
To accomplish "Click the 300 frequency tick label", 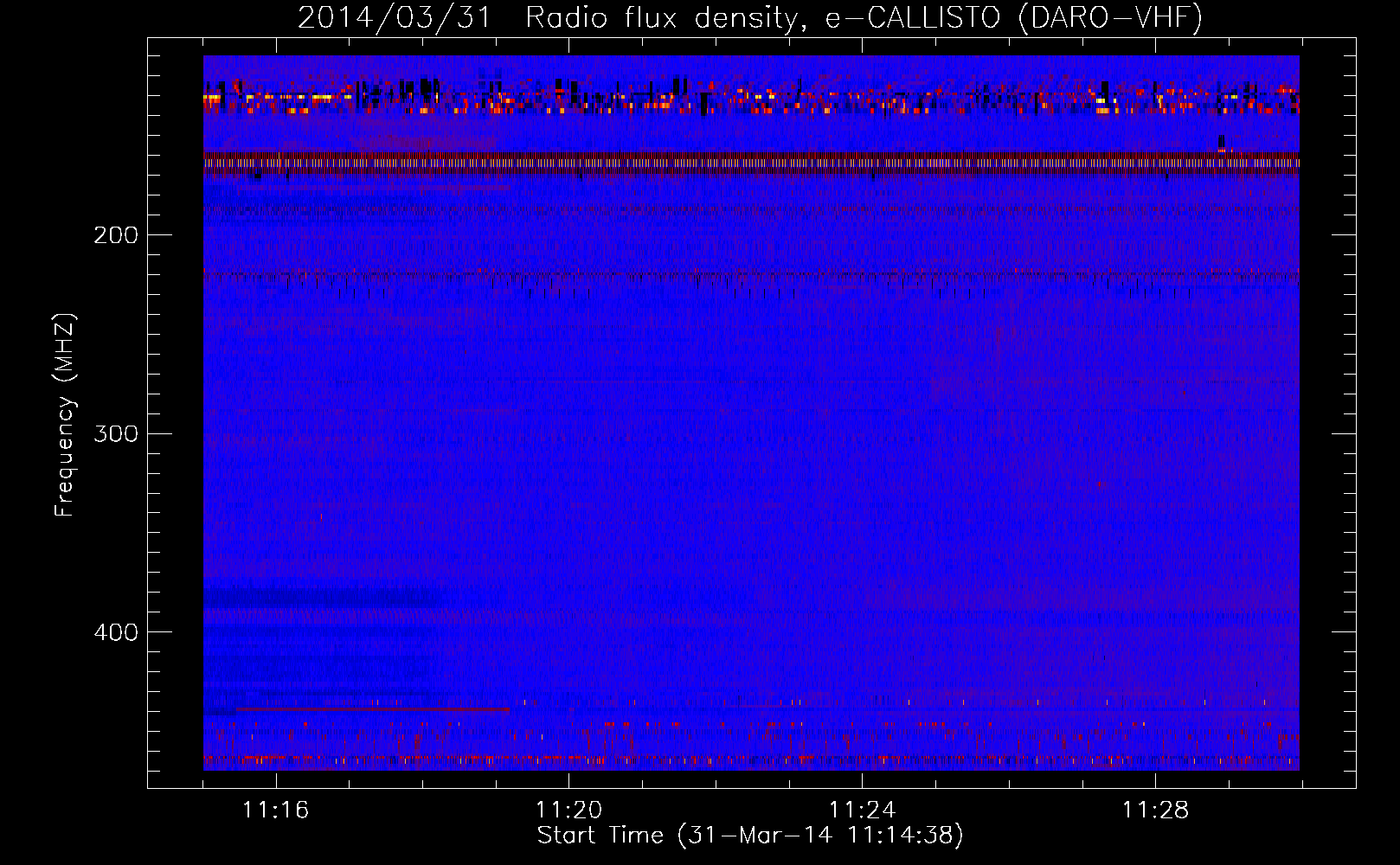I will pyautogui.click(x=116, y=433).
